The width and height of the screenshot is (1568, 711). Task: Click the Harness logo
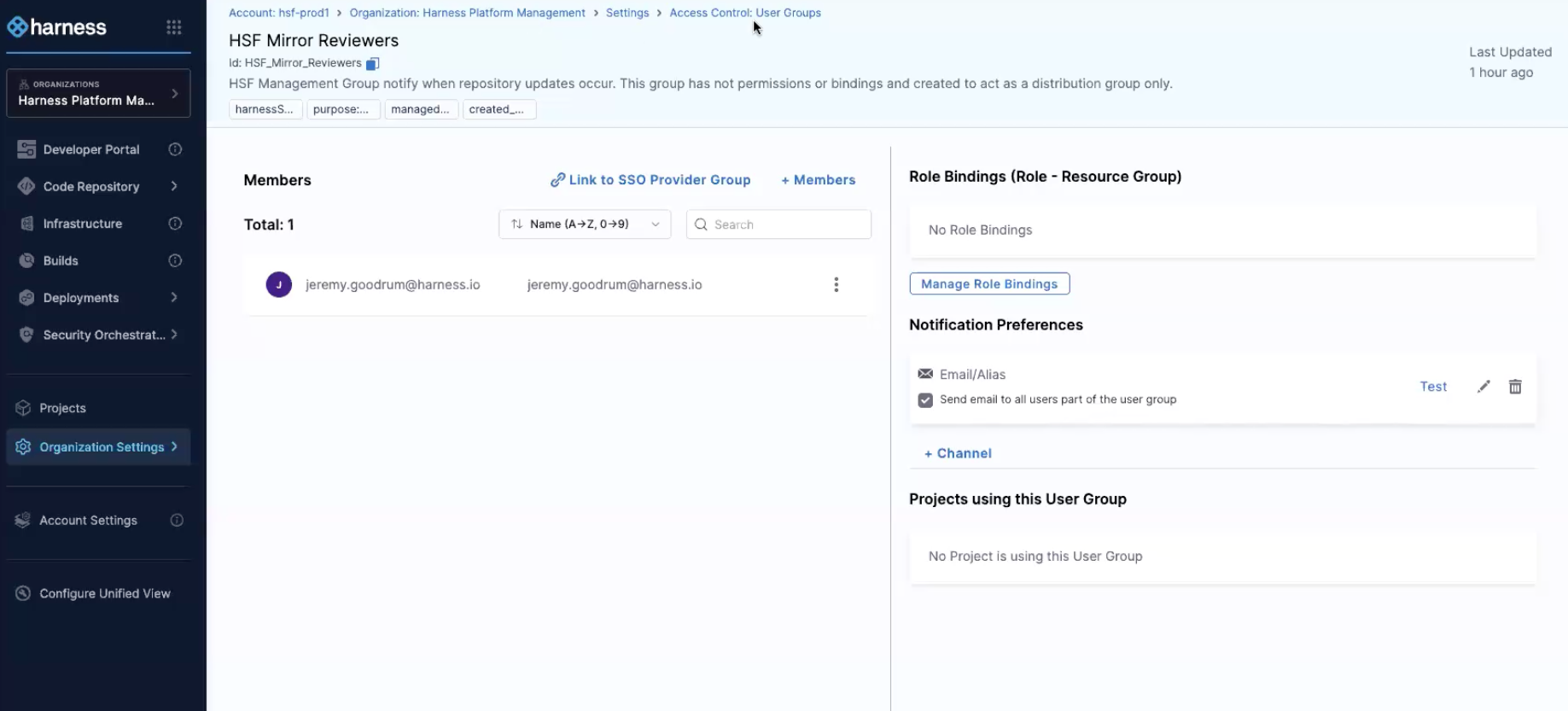click(57, 27)
